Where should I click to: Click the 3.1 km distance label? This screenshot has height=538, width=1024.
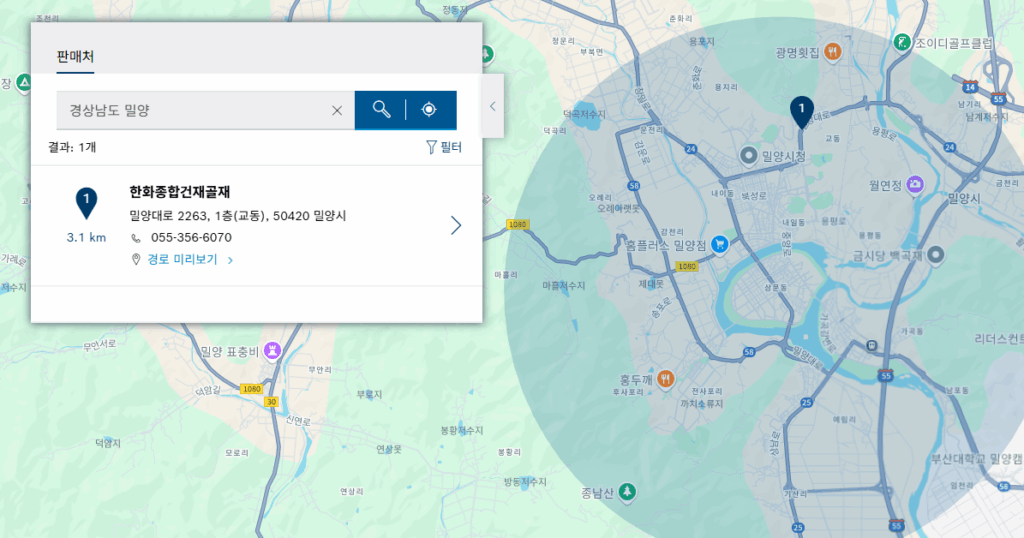point(86,238)
